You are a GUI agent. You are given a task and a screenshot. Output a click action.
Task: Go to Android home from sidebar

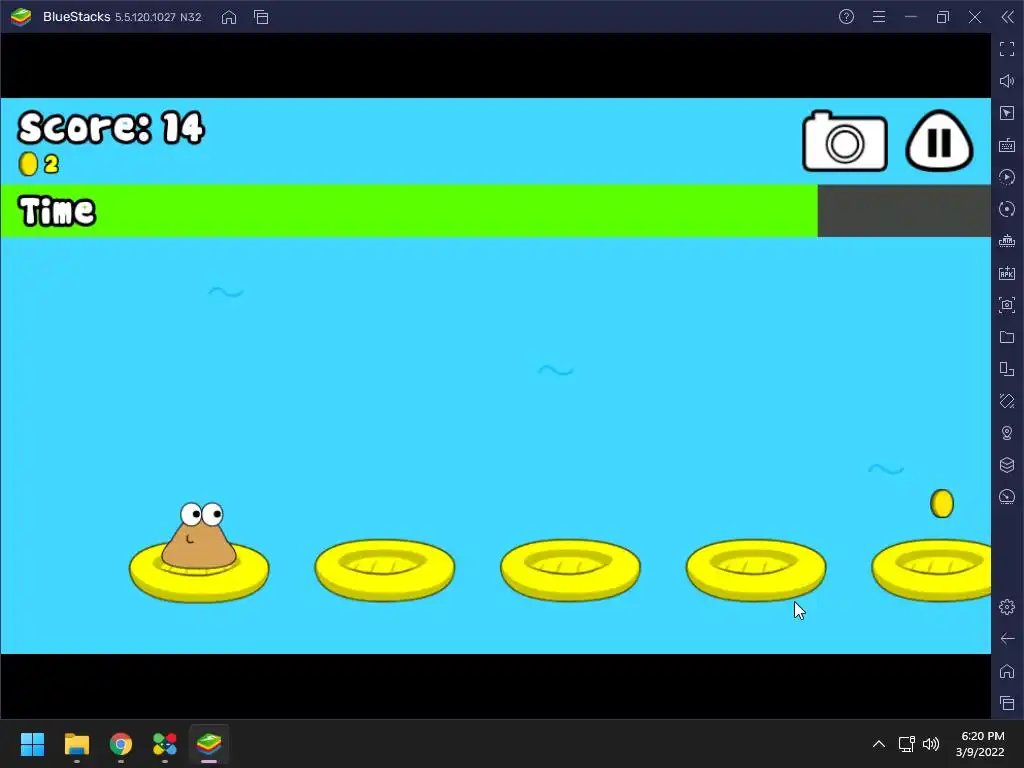pos(1007,671)
